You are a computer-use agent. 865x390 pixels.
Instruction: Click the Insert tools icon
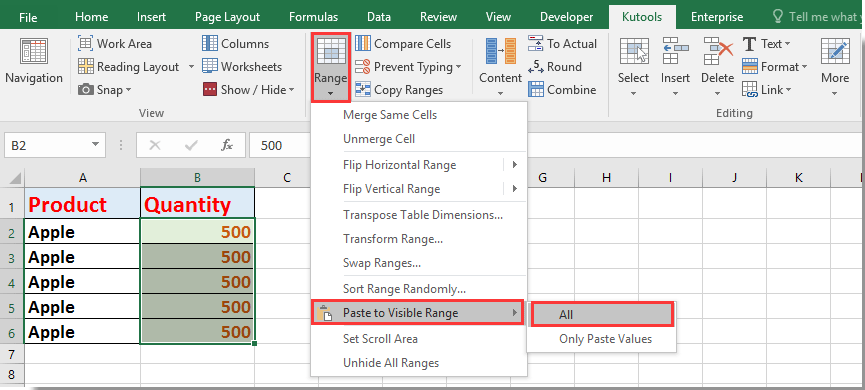coord(676,51)
